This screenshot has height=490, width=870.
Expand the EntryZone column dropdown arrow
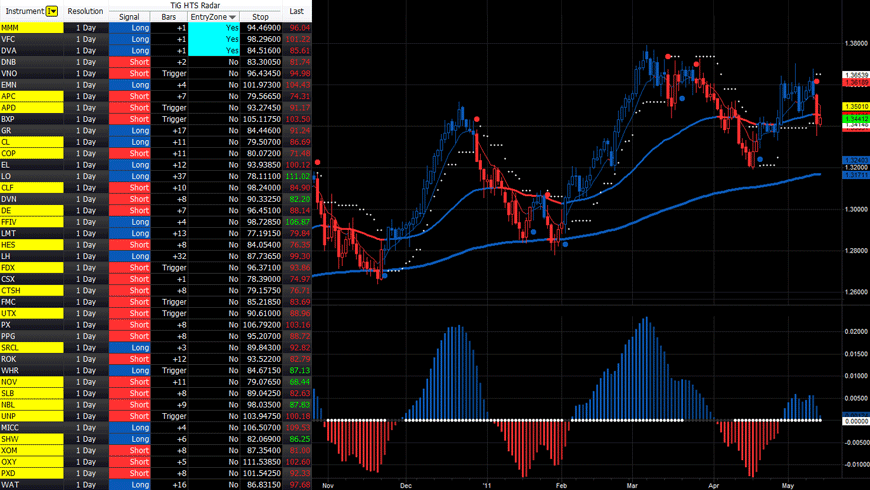pyautogui.click(x=232, y=17)
